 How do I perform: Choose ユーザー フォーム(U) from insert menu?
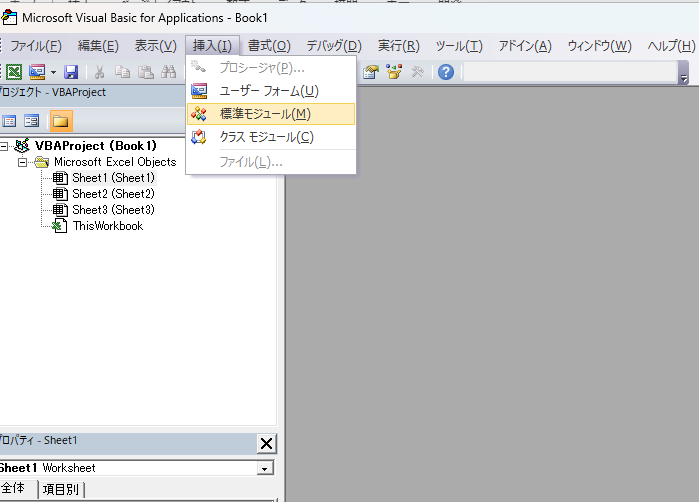[x=271, y=91]
